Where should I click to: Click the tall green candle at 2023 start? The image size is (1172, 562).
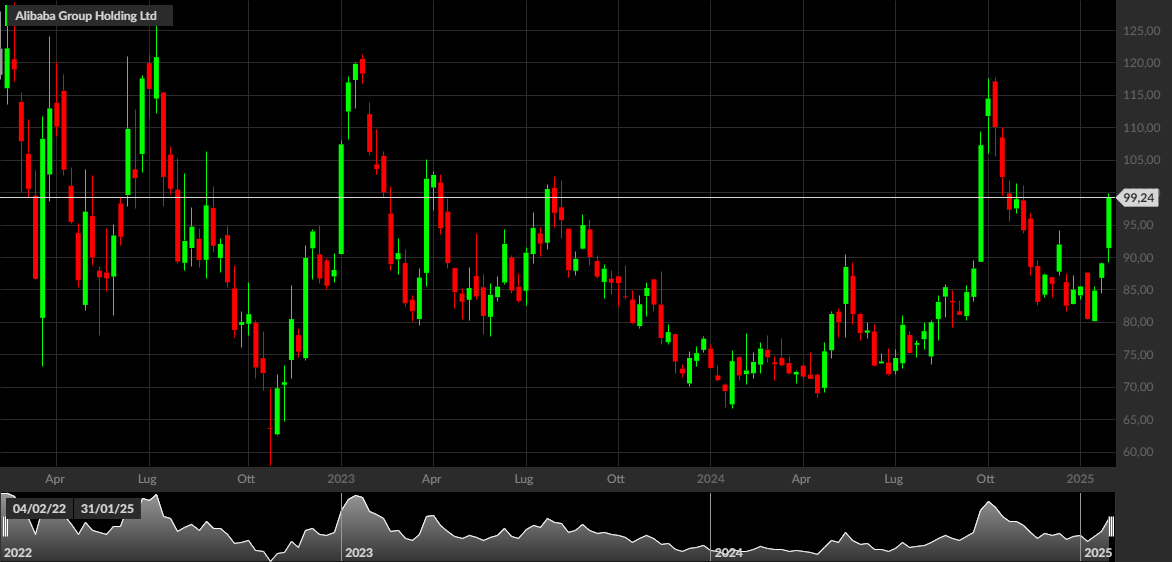click(341, 199)
